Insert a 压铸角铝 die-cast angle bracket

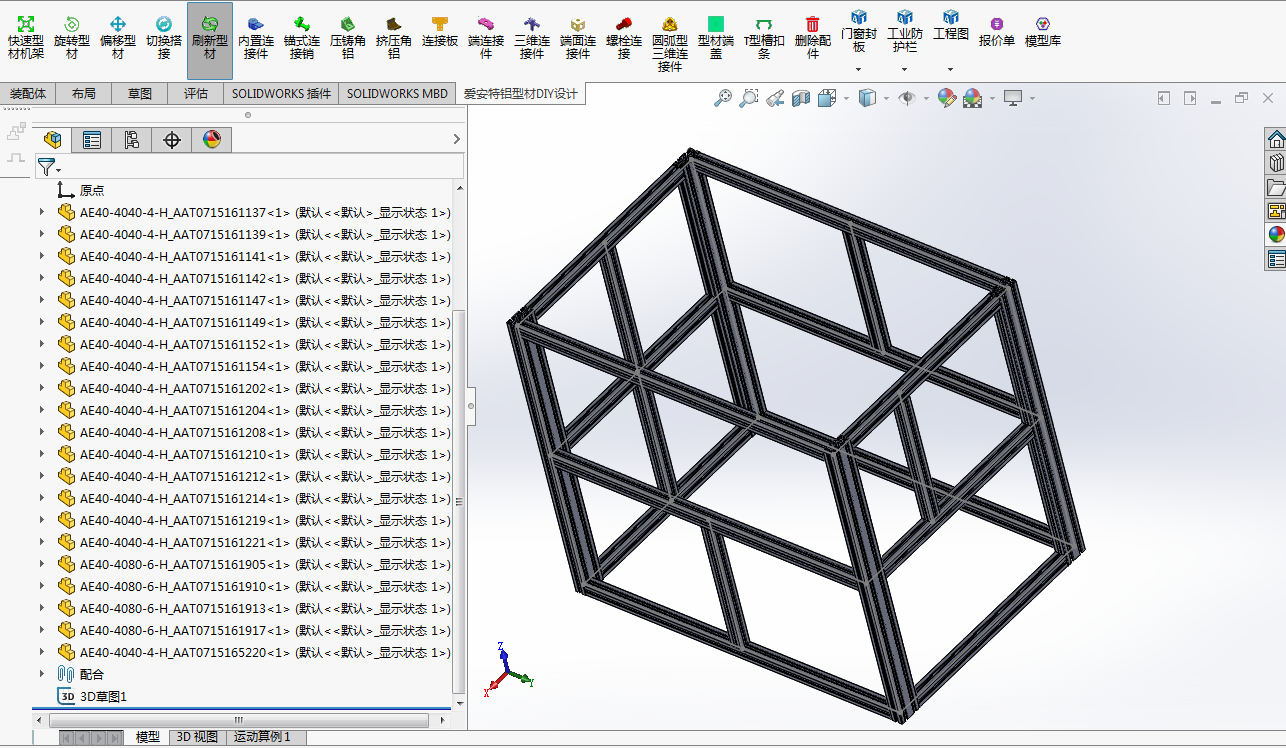348,38
